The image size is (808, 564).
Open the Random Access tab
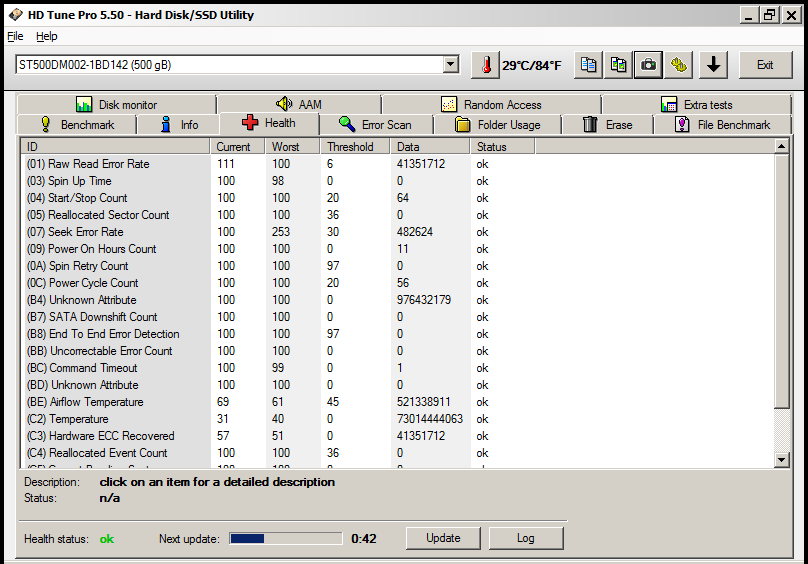pyautogui.click(x=491, y=105)
